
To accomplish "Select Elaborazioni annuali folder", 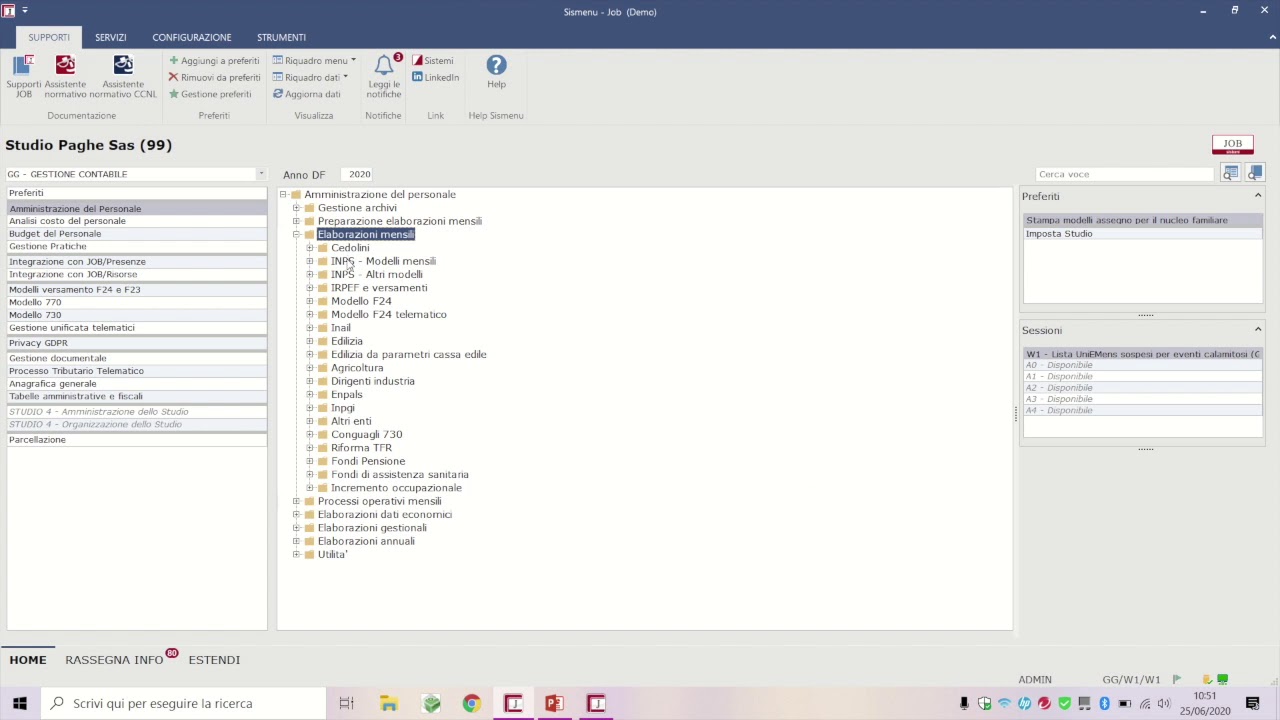I will click(366, 541).
